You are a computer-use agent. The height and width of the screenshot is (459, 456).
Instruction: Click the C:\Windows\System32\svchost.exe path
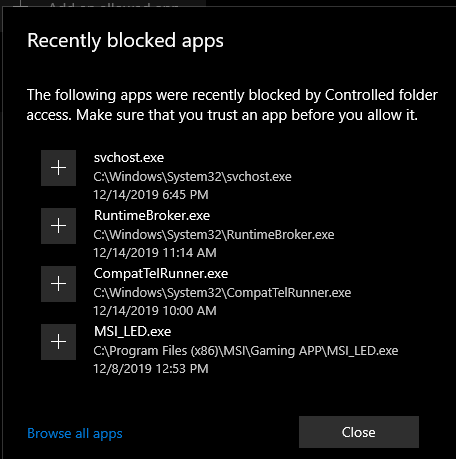[192, 176]
